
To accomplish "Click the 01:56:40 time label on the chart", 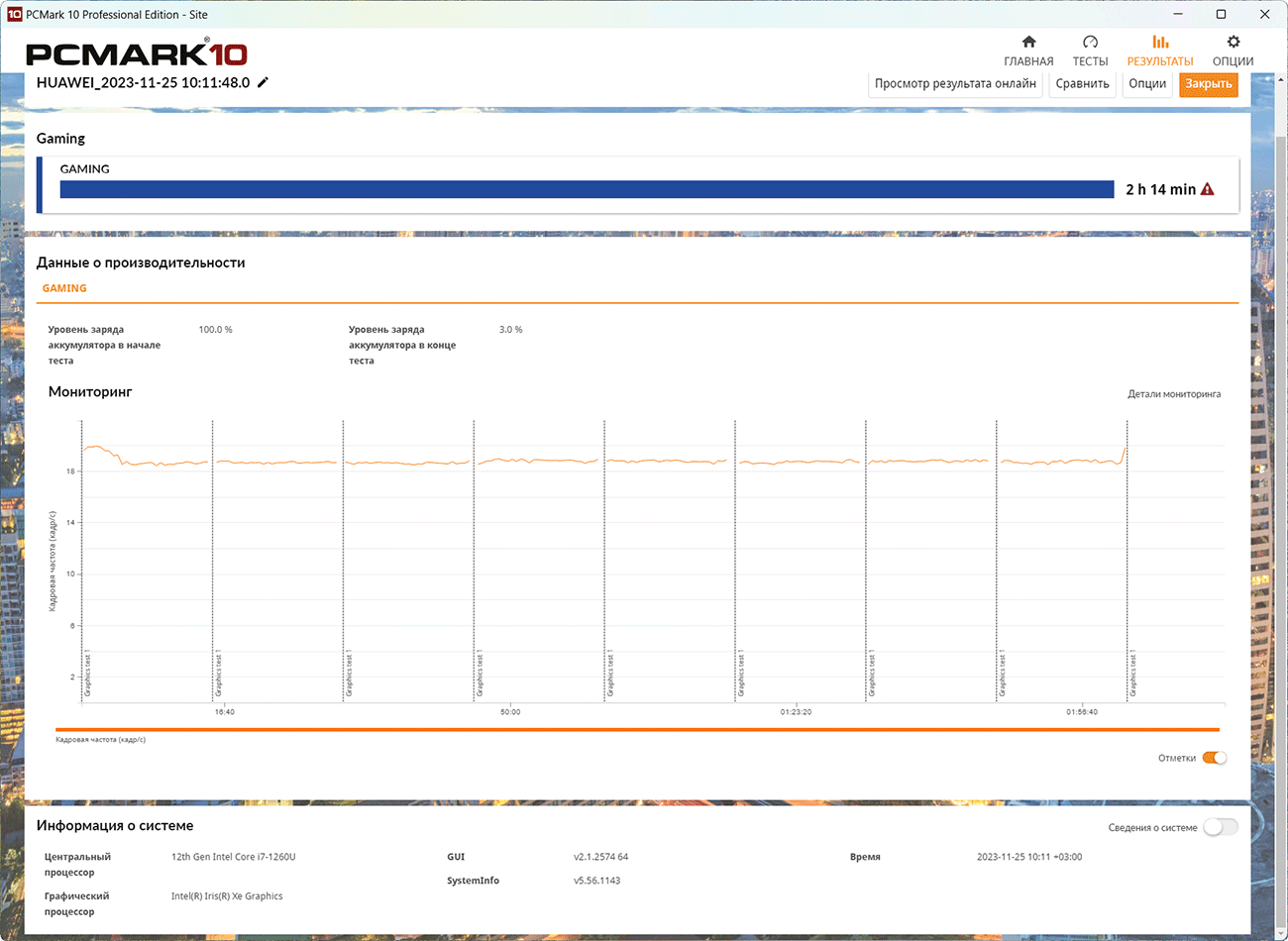I will pos(1082,712).
